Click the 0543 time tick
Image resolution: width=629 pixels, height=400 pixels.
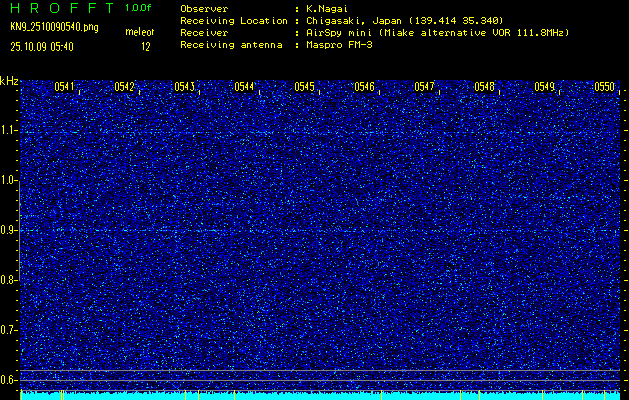click(x=184, y=87)
